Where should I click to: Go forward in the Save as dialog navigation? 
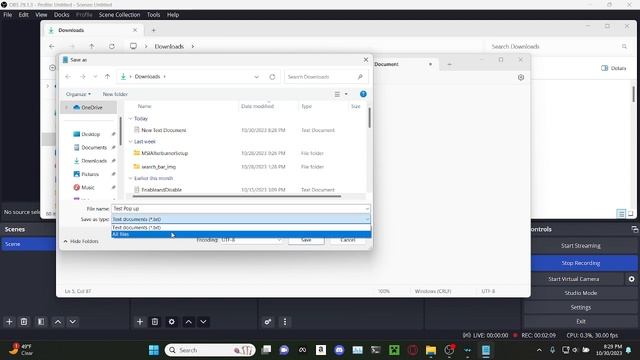(83, 77)
